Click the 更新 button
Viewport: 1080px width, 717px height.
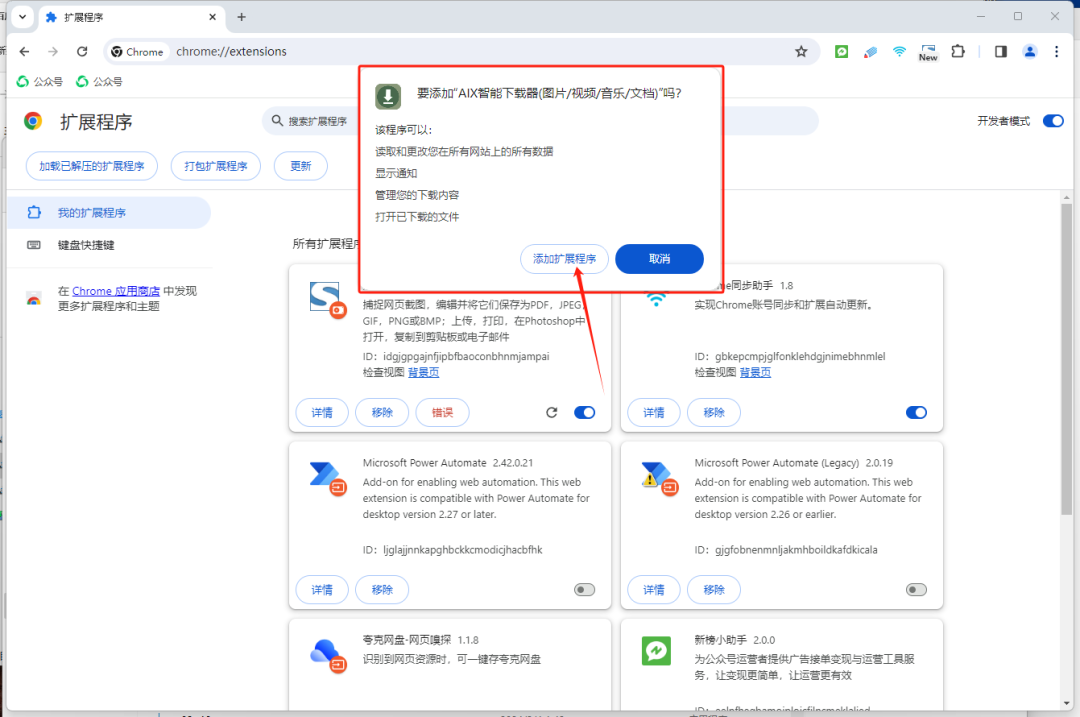pos(300,166)
